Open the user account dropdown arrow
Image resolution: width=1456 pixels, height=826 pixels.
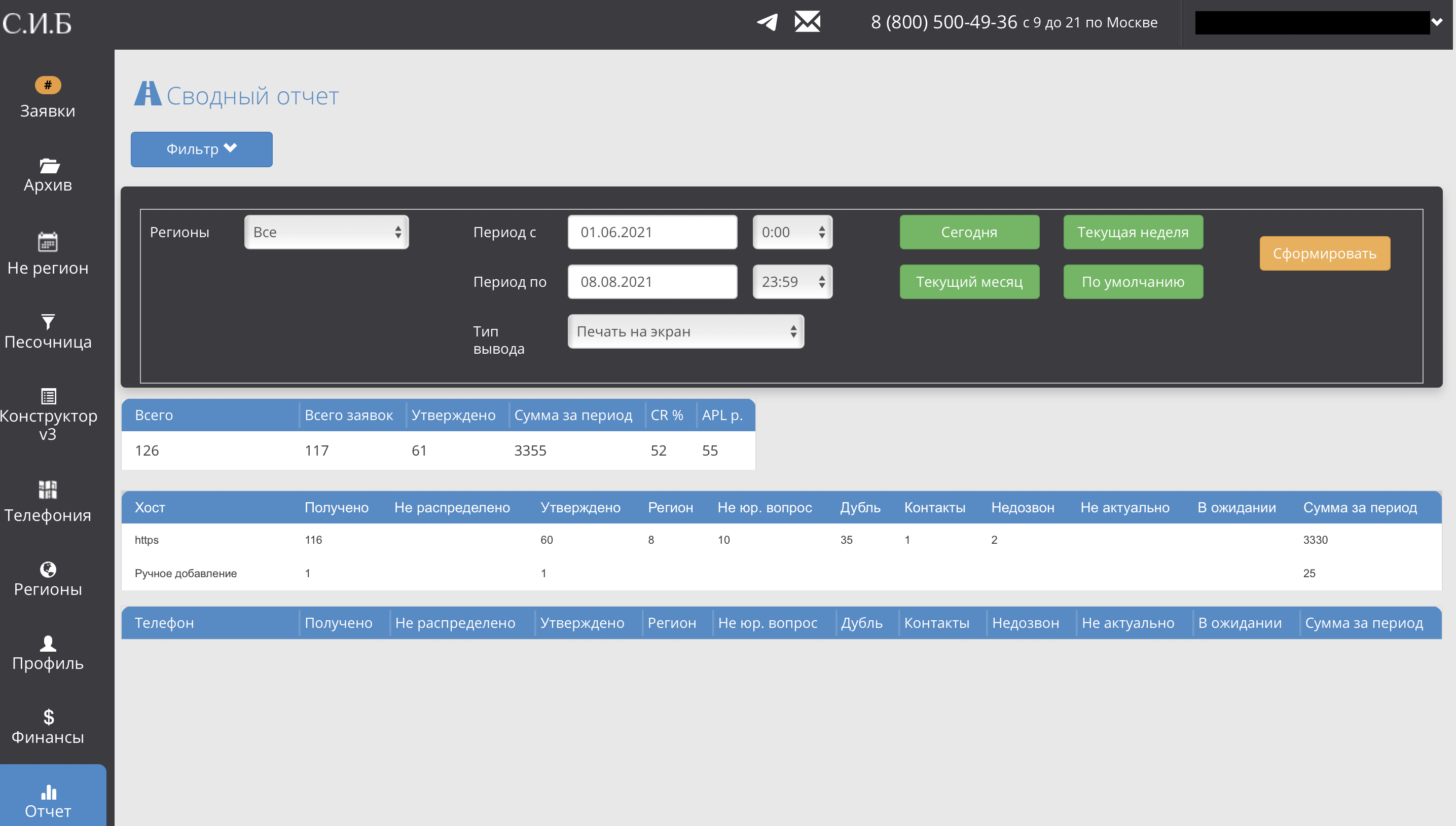point(1437,22)
